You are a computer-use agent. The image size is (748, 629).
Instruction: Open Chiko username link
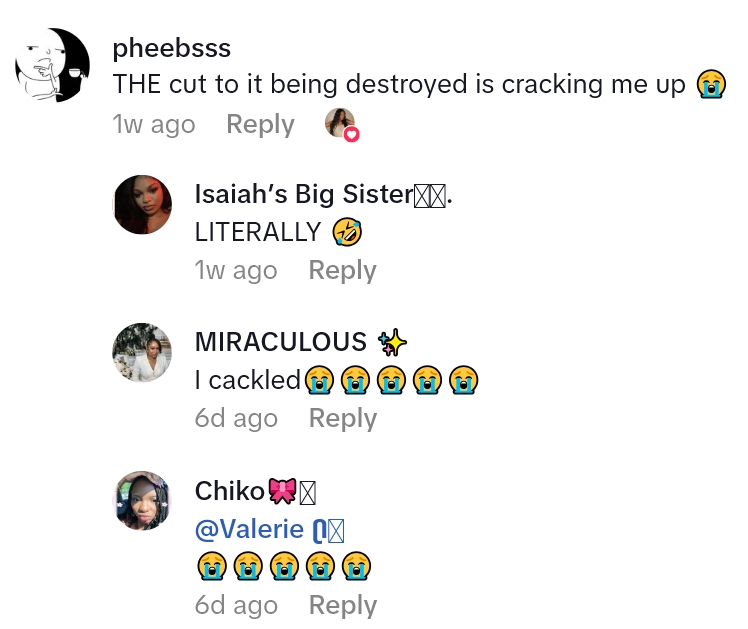tap(230, 491)
